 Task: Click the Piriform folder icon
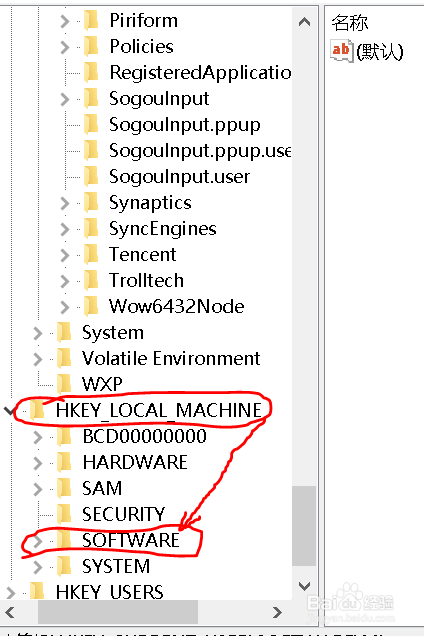[91, 20]
